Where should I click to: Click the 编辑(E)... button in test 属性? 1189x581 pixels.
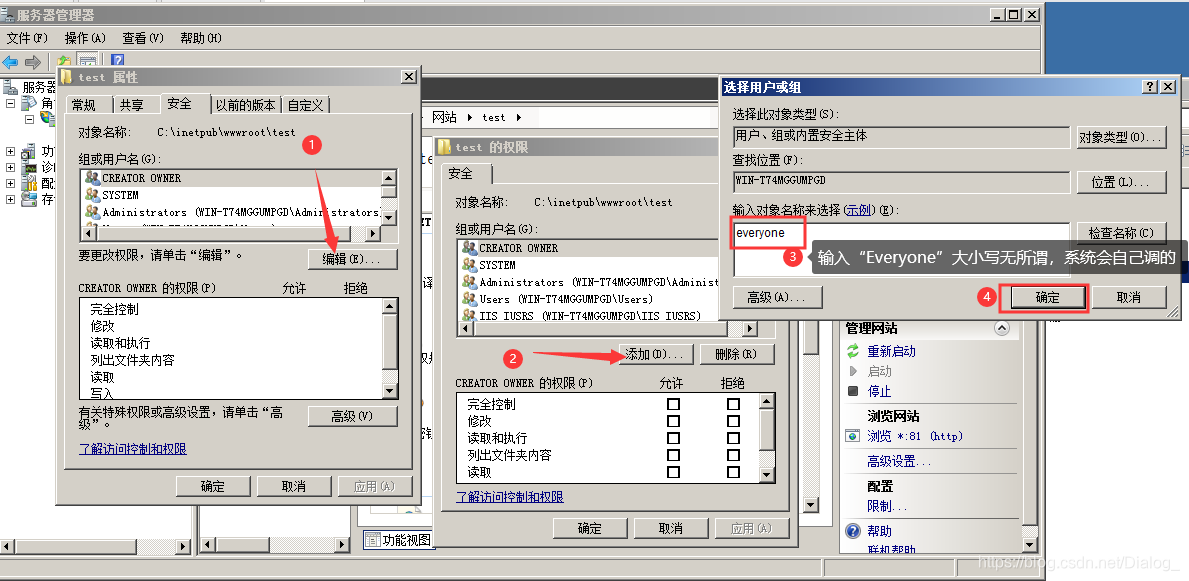click(x=353, y=259)
